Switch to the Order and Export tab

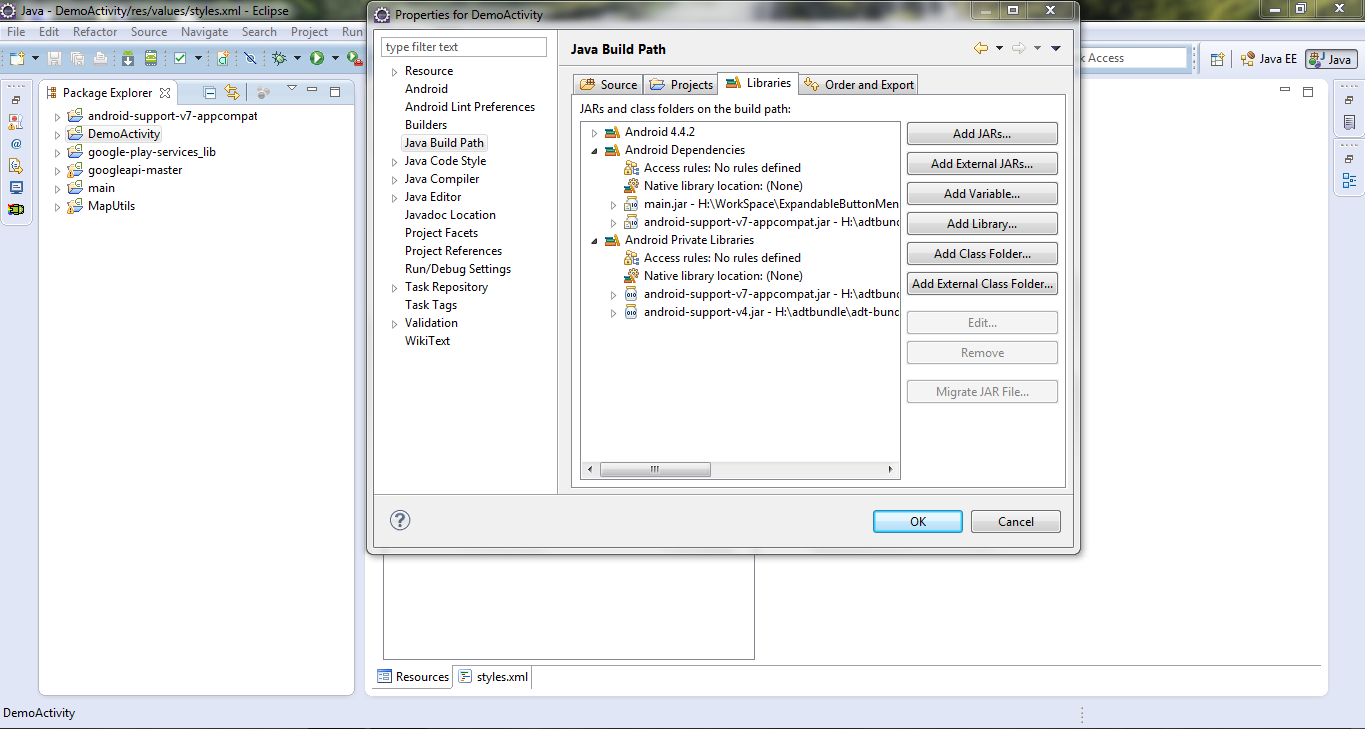pyautogui.click(x=859, y=85)
